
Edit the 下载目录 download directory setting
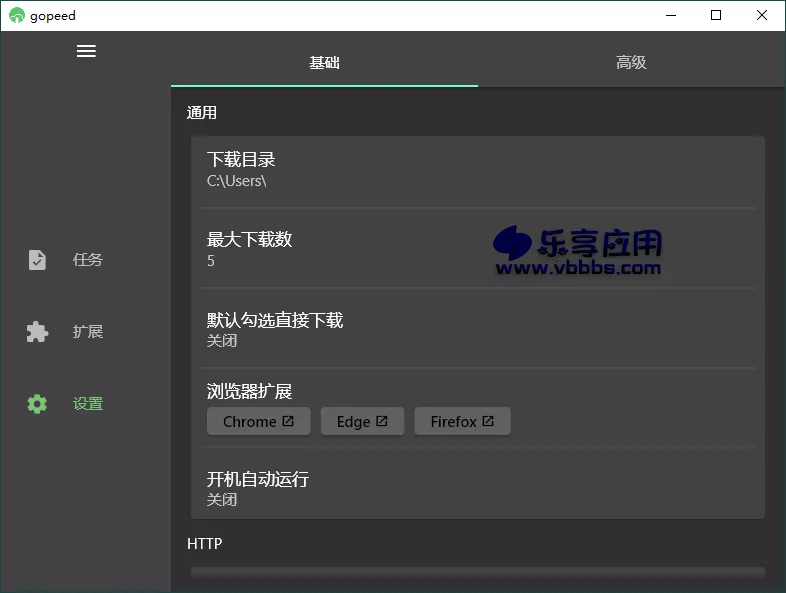478,170
